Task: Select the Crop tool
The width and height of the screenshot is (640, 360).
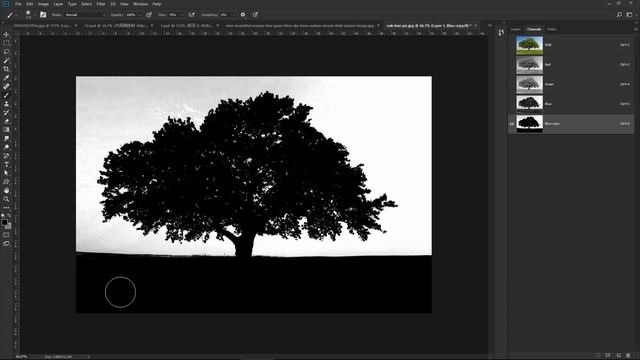Action: pos(6,69)
